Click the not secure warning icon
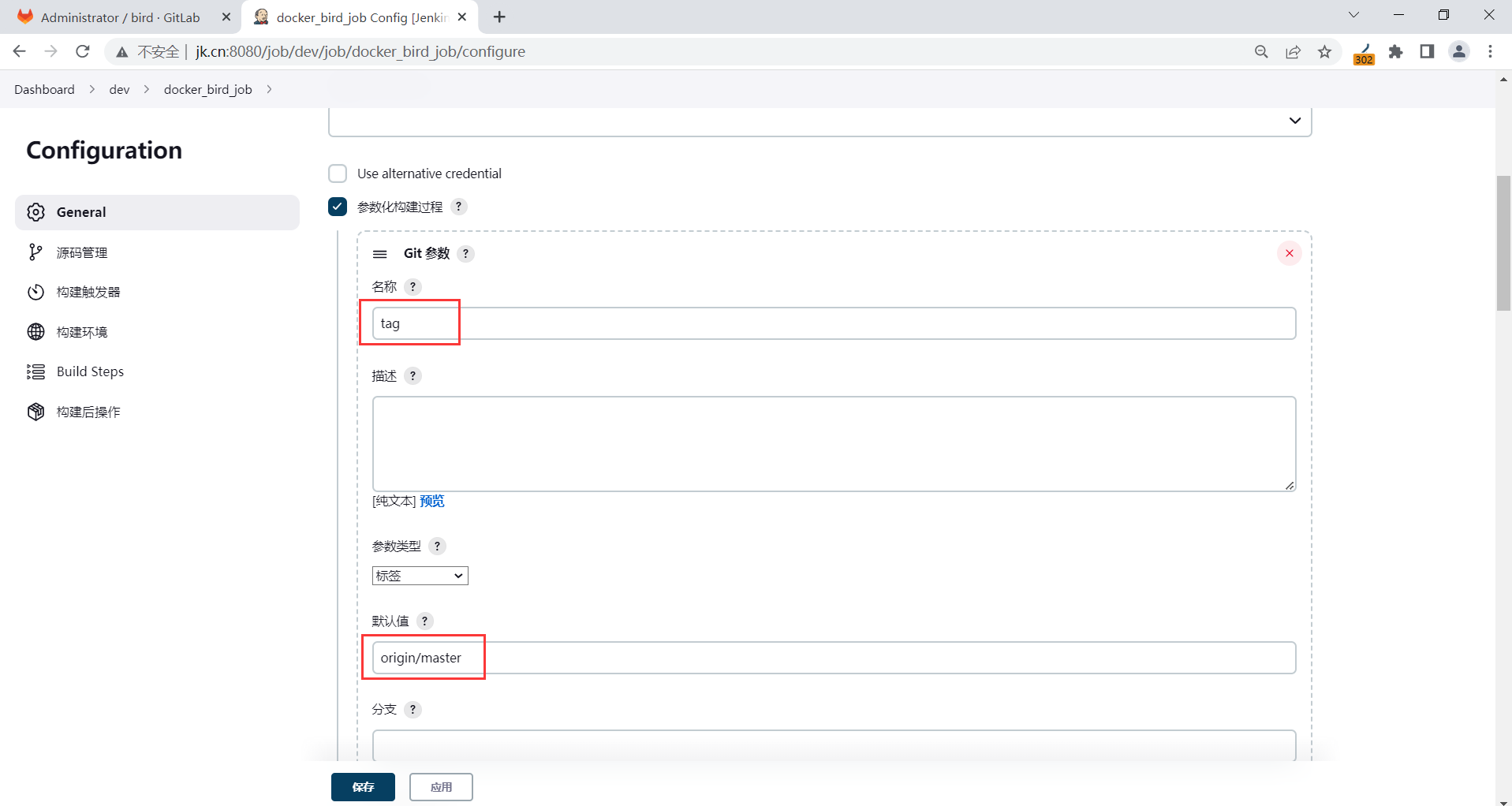Image resolution: width=1512 pixels, height=806 pixels. 121,52
